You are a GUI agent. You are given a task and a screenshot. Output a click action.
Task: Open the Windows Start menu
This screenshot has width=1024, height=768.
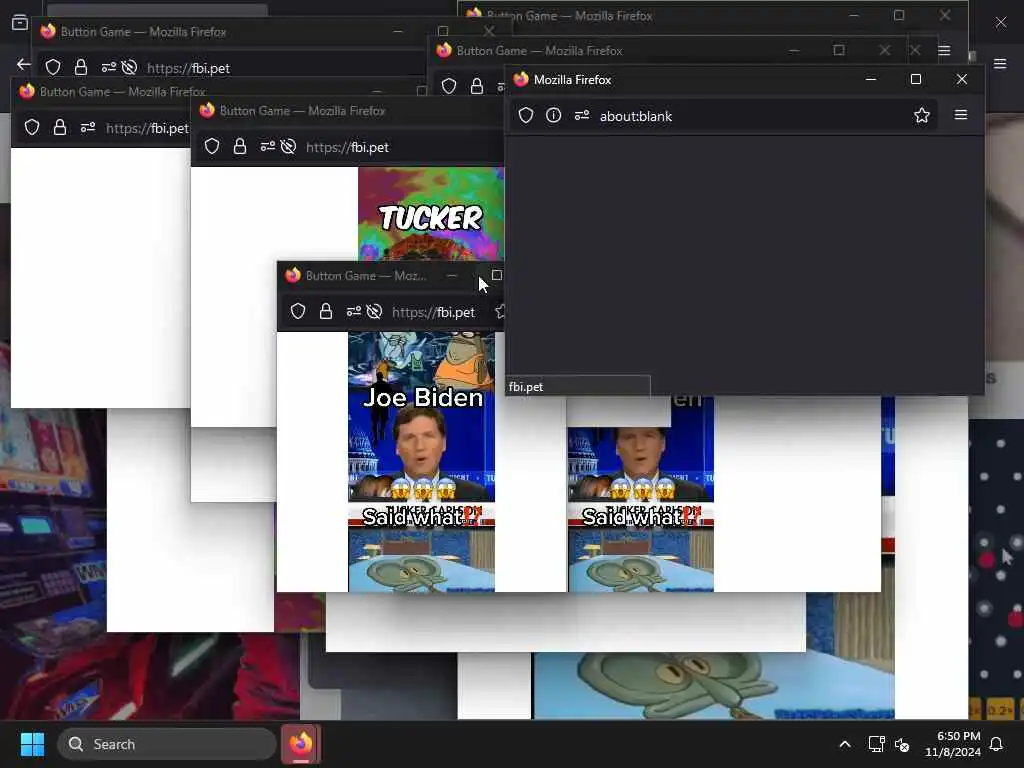[32, 744]
